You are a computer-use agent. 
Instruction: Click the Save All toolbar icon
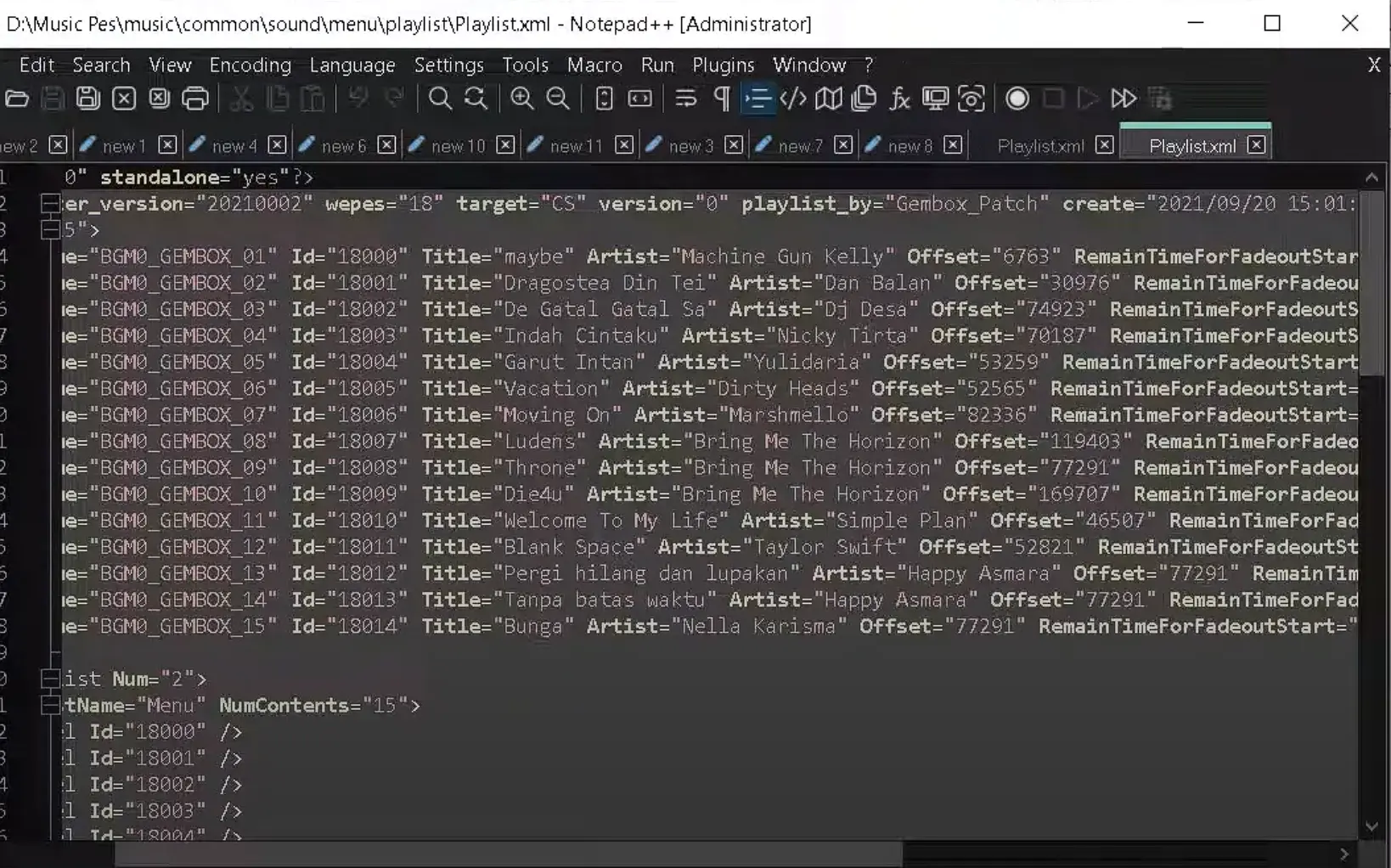point(88,99)
